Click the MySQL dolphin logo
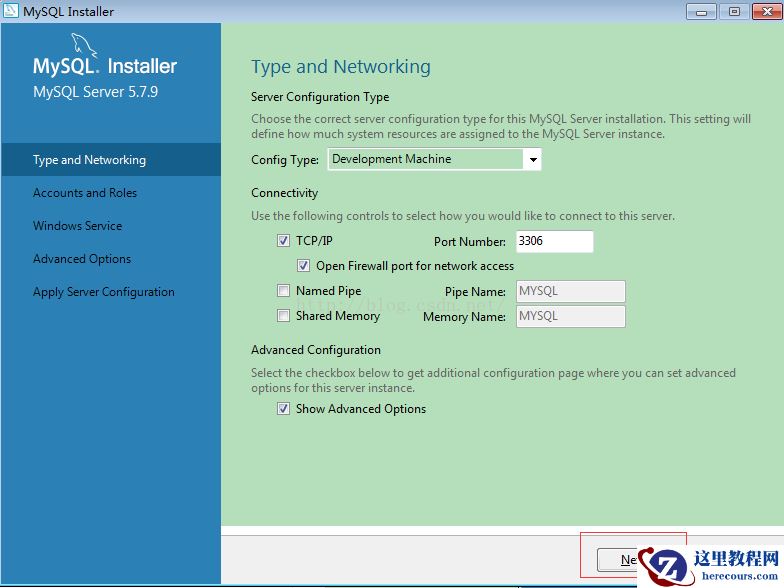Screen dimensions: 784x588 [x=84, y=45]
